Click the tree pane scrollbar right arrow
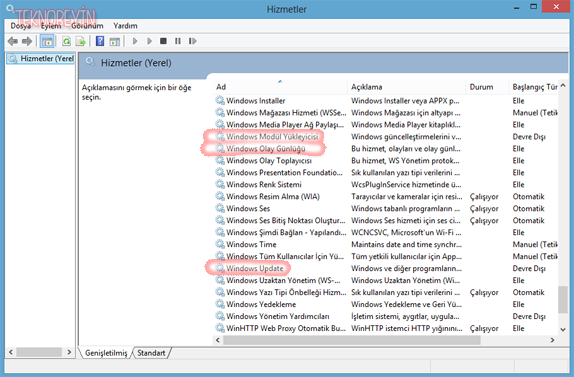Screen dimensions: 574x377 [69, 352]
